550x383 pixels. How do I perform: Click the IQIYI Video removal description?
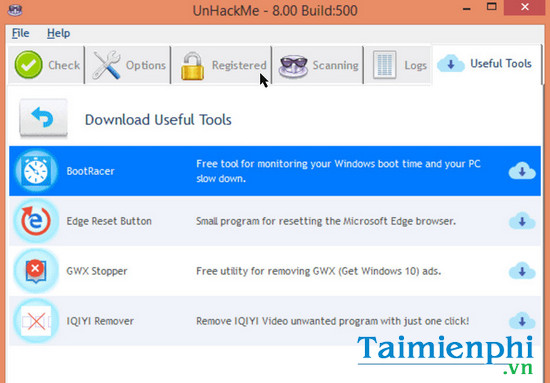pyautogui.click(x=333, y=321)
